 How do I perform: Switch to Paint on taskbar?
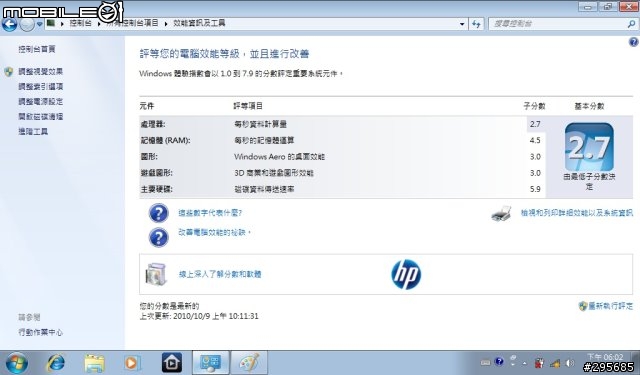[249, 363]
